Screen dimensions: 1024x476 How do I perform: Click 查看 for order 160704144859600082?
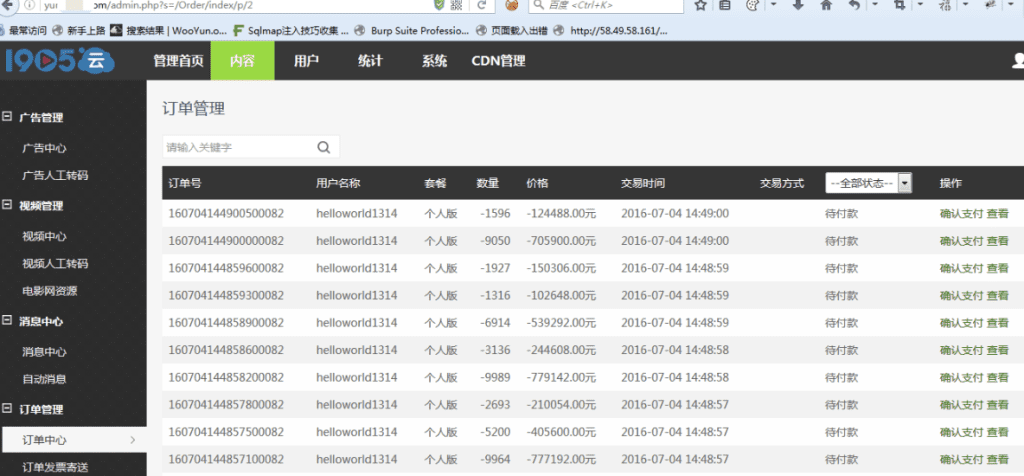click(x=997, y=268)
